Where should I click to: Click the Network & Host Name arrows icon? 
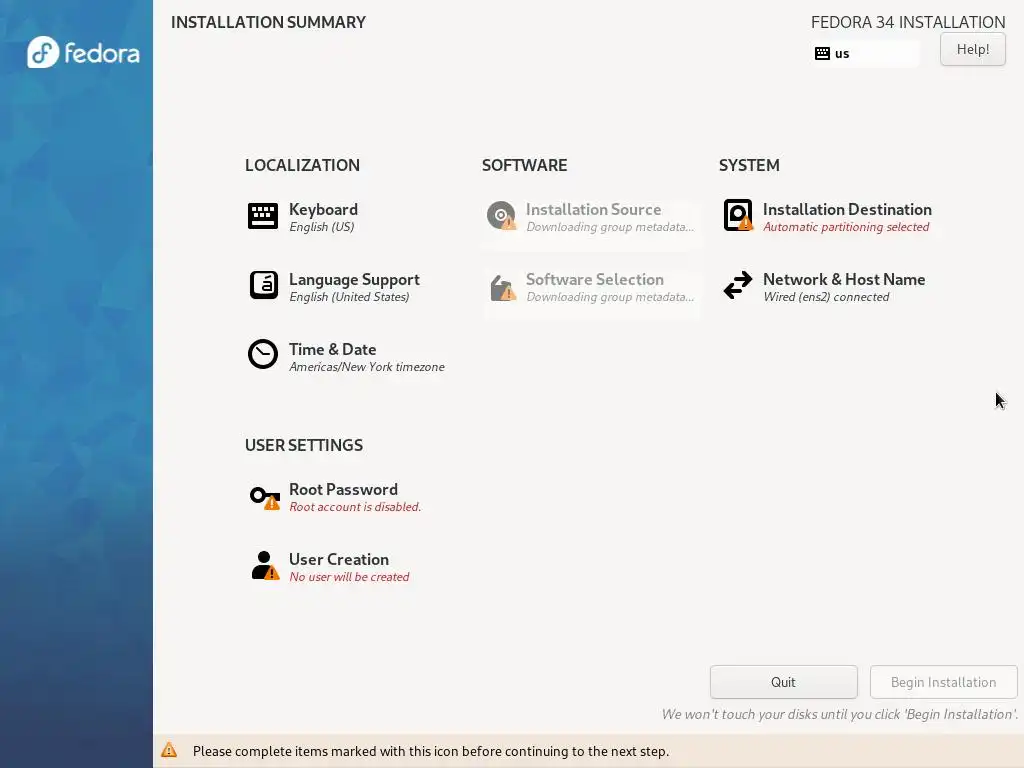738,285
